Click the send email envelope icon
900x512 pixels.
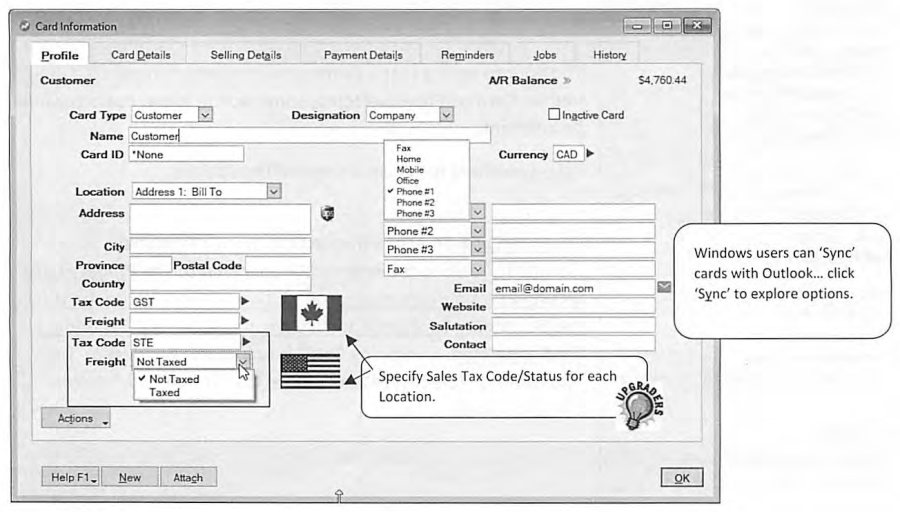[x=664, y=286]
